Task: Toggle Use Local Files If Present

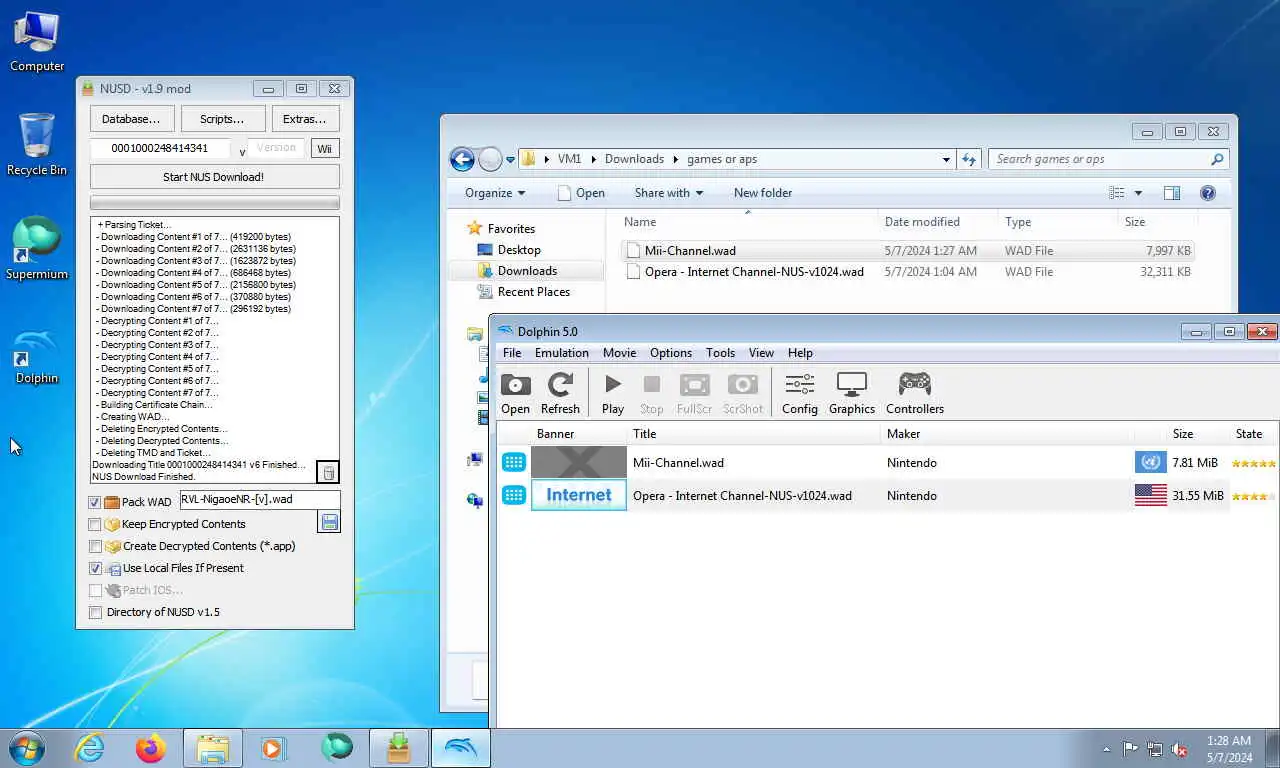Action: click(95, 568)
